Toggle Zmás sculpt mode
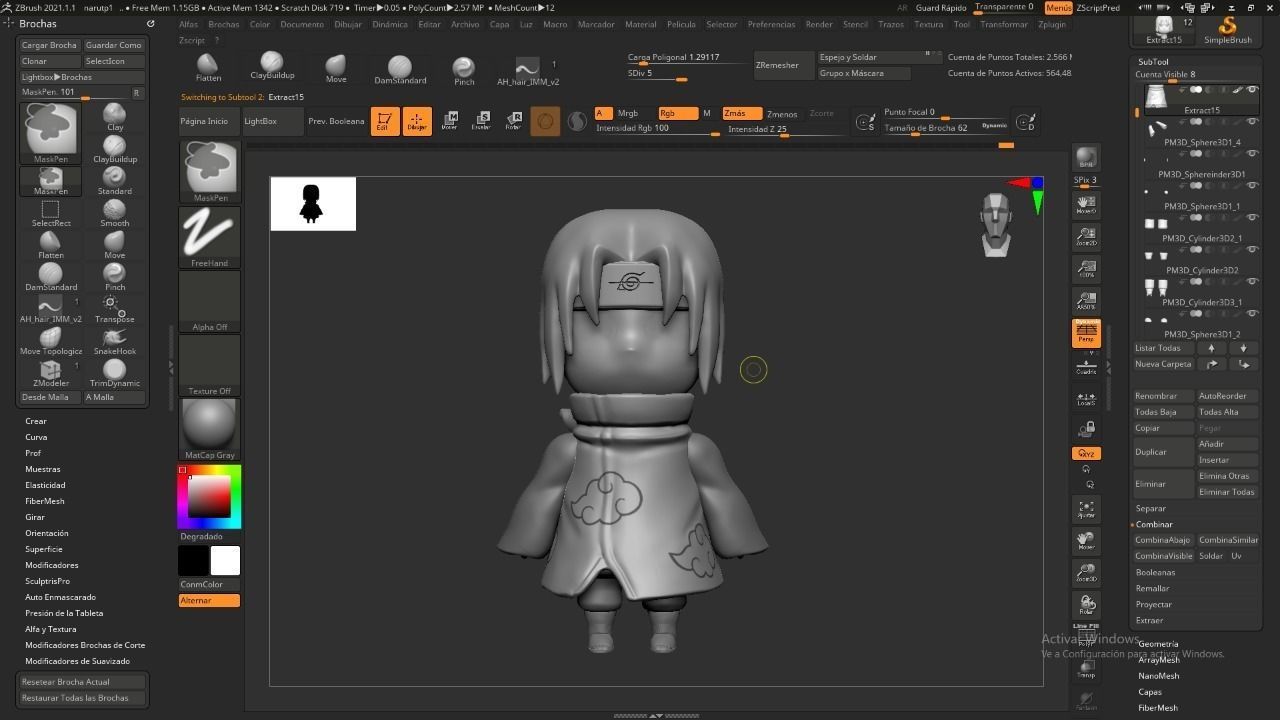Screen dimensions: 1280x720 [742, 113]
